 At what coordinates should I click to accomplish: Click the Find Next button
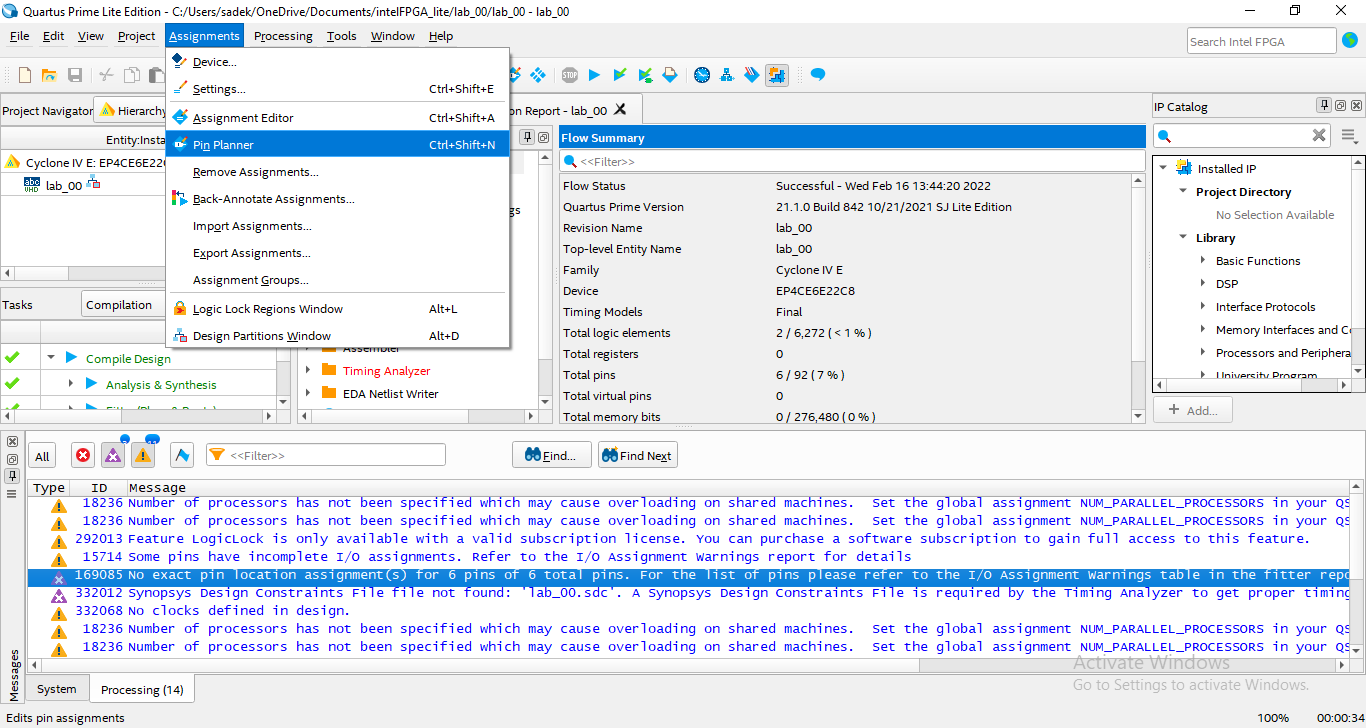(637, 456)
